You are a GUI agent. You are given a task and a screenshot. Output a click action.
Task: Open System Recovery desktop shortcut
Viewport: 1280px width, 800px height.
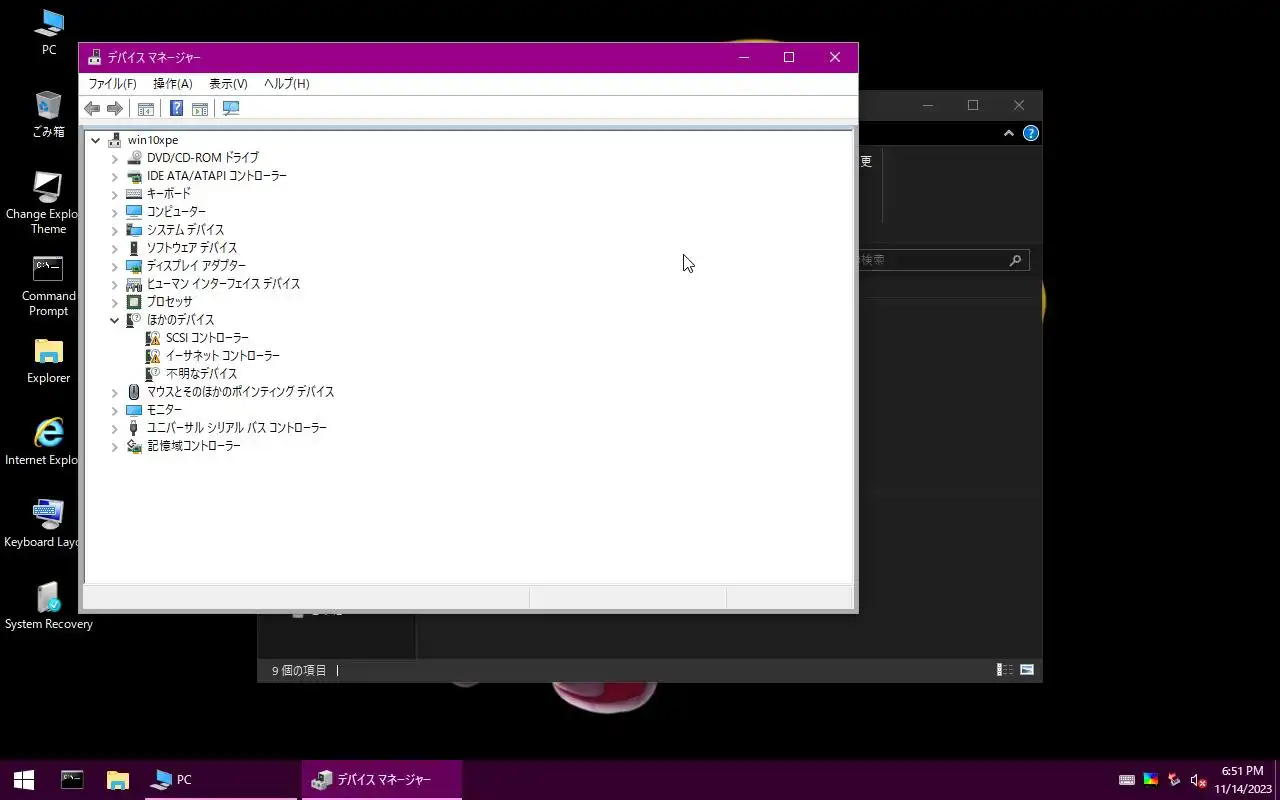[x=48, y=606]
